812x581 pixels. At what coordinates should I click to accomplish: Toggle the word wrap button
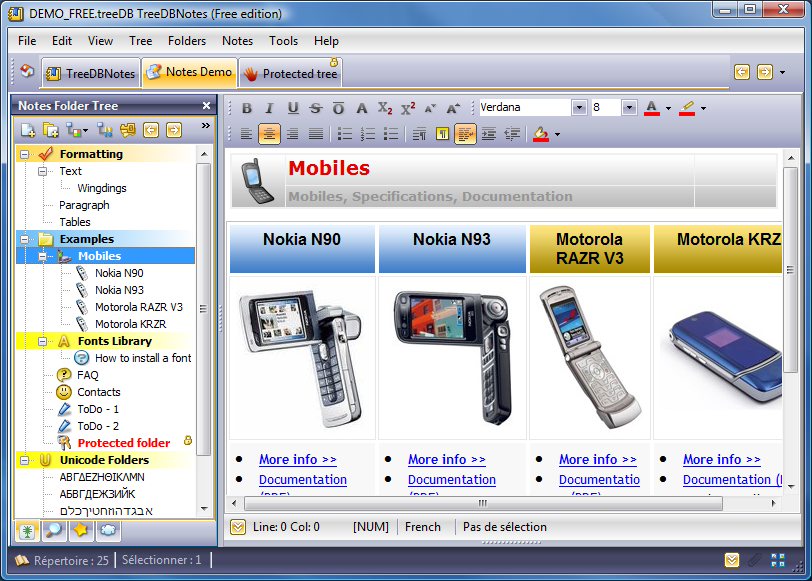(x=465, y=134)
